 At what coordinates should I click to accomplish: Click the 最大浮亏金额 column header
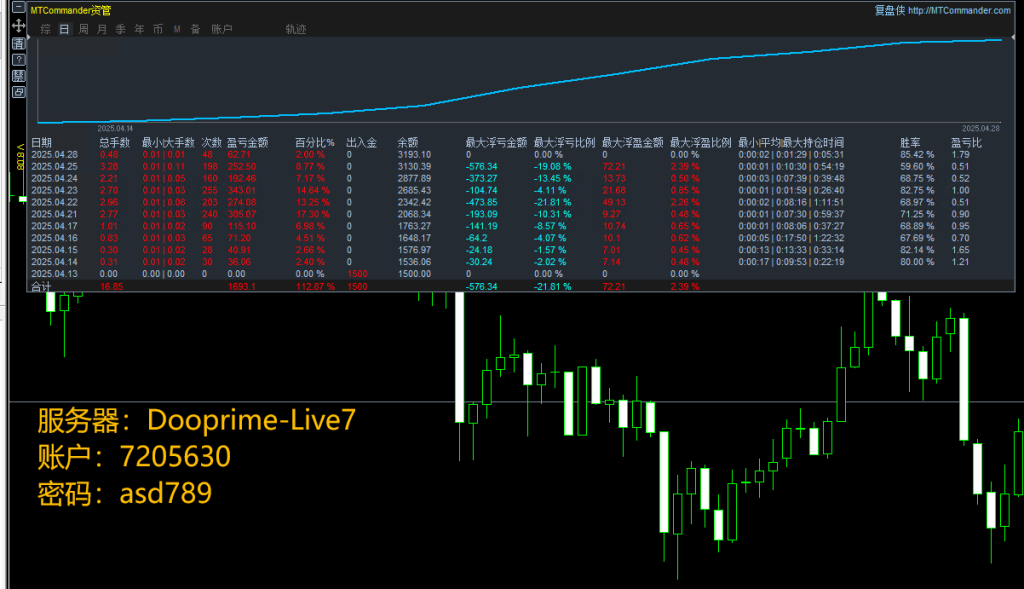point(496,142)
